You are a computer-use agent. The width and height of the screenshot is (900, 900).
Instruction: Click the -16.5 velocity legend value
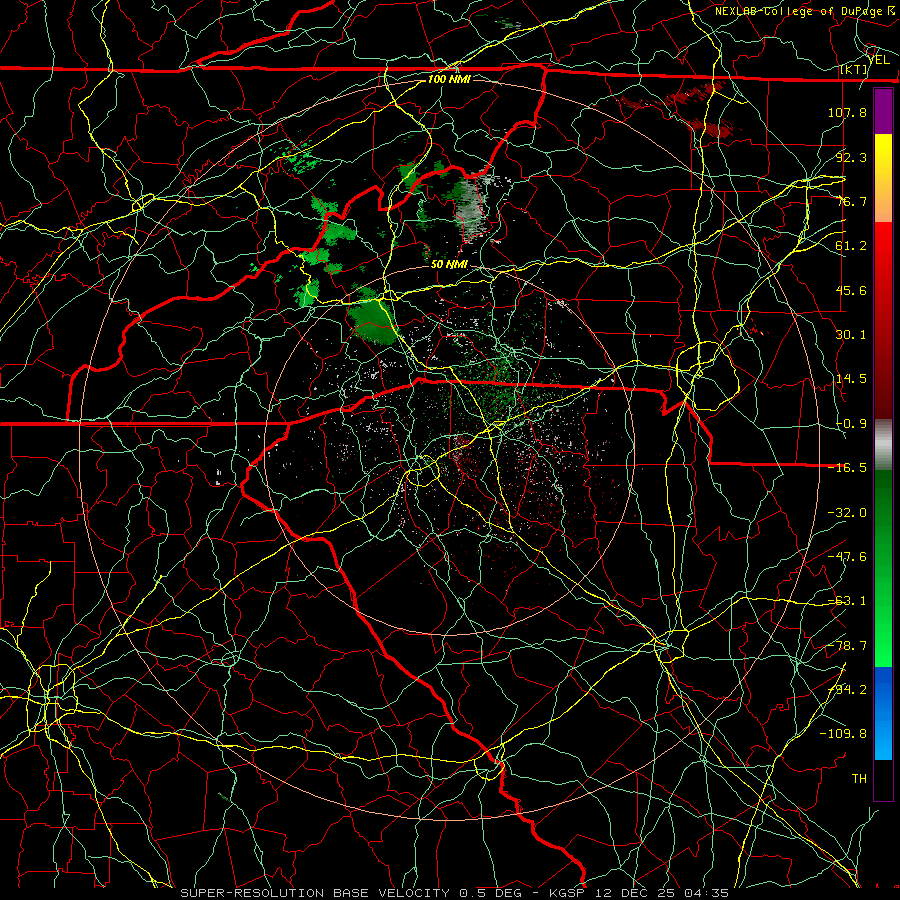847,468
